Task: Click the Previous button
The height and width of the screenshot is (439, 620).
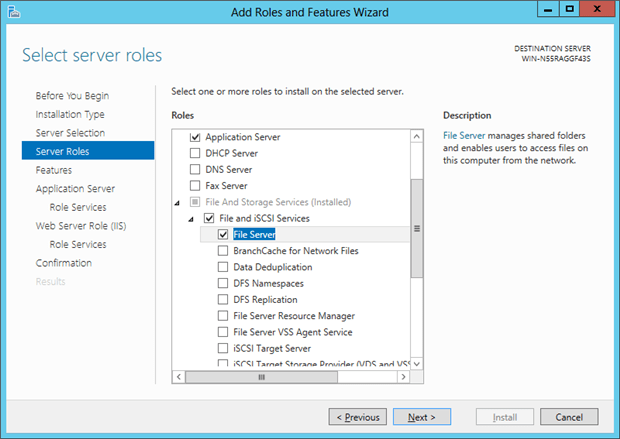Action: [x=357, y=417]
